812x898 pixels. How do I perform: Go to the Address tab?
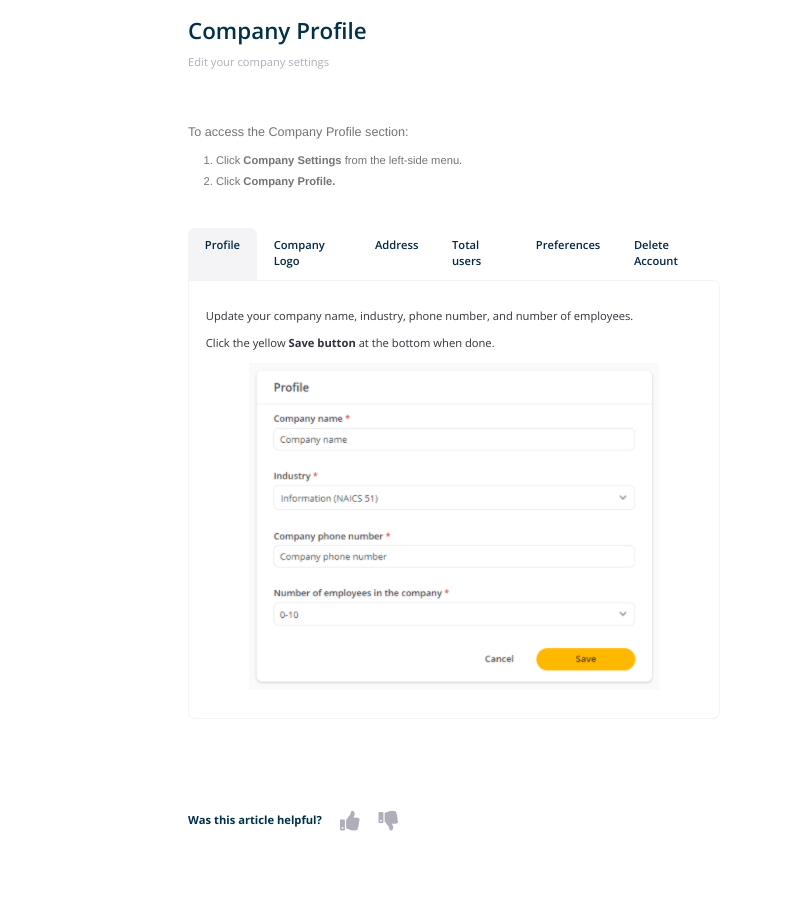pos(396,245)
